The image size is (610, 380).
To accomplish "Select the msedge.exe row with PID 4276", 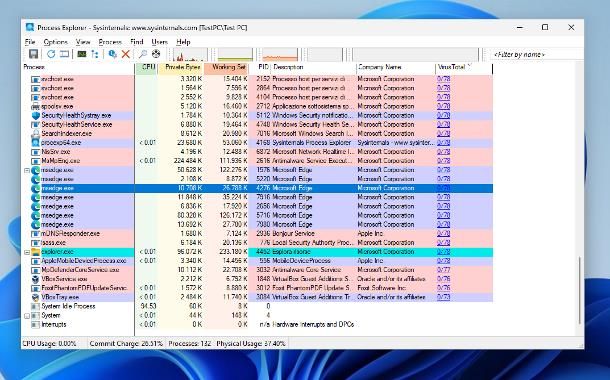I will tap(257, 188).
